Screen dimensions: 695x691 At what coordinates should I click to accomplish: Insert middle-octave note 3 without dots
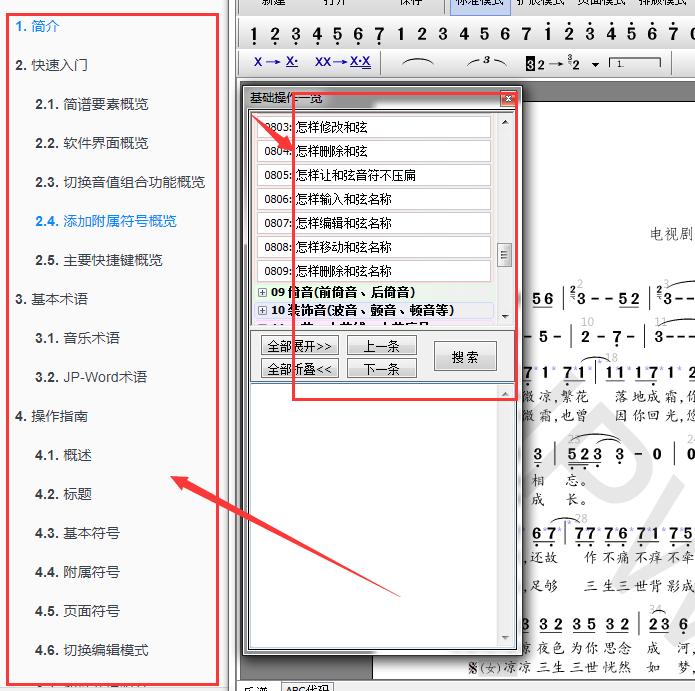click(443, 34)
